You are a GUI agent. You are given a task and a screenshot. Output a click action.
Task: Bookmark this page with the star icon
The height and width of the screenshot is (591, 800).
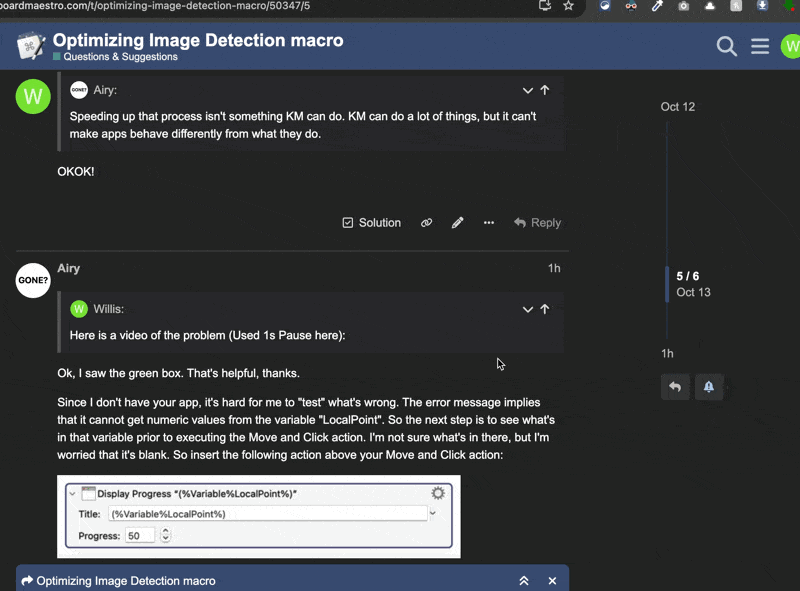569,5
